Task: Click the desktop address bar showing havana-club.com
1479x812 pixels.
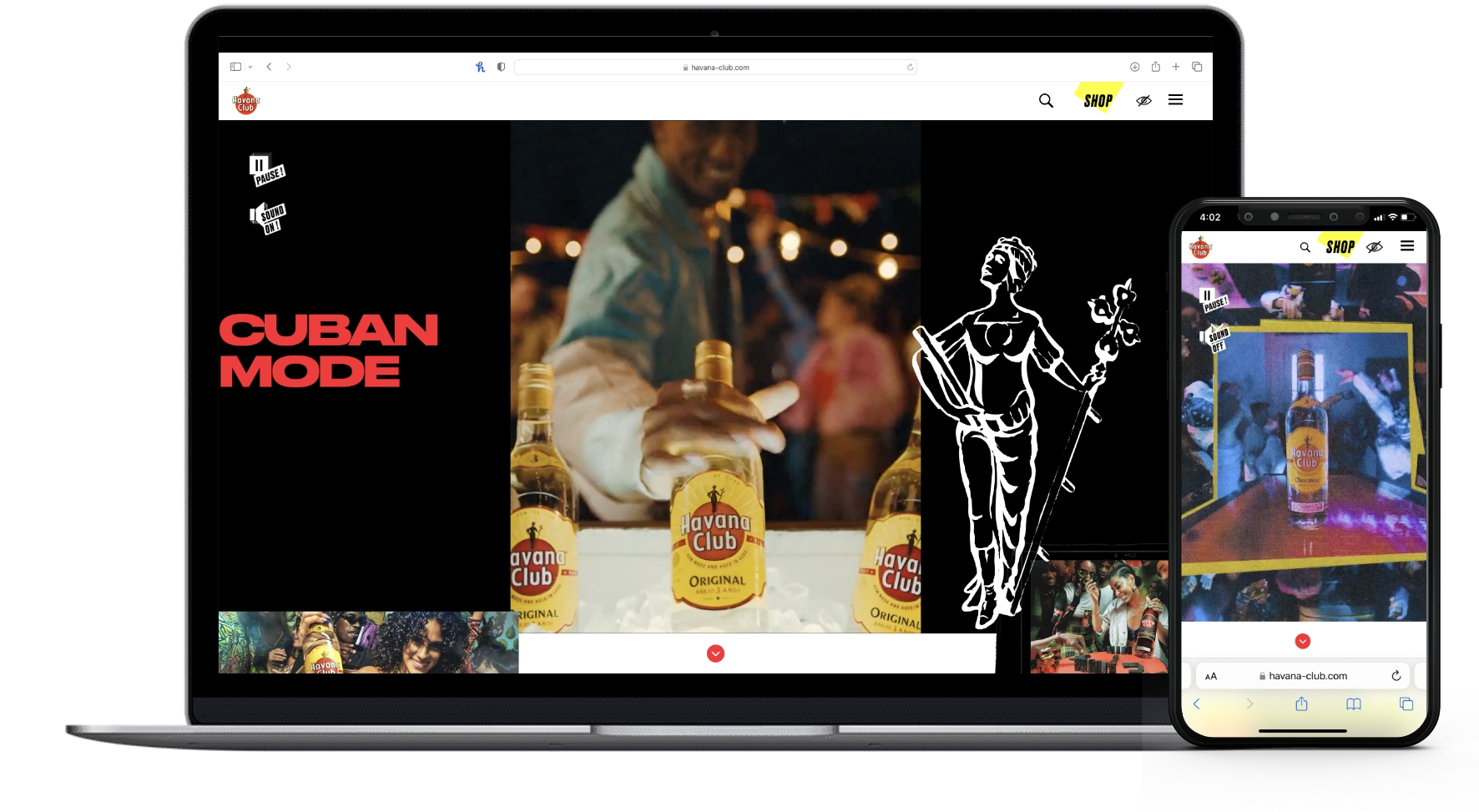Action: [x=715, y=68]
